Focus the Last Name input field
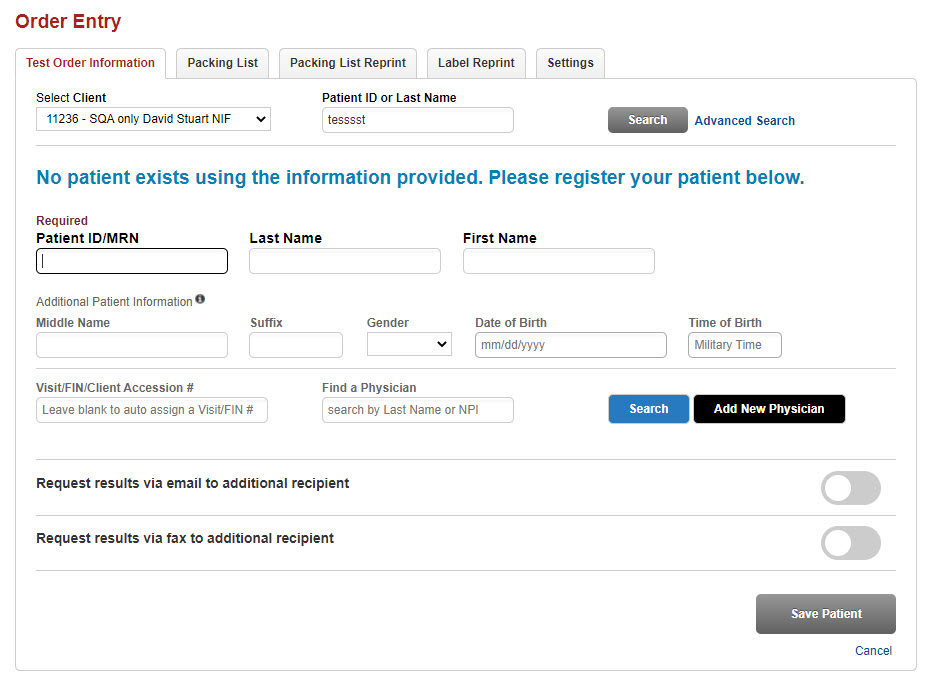Image resolution: width=929 pixels, height=686 pixels. [344, 261]
